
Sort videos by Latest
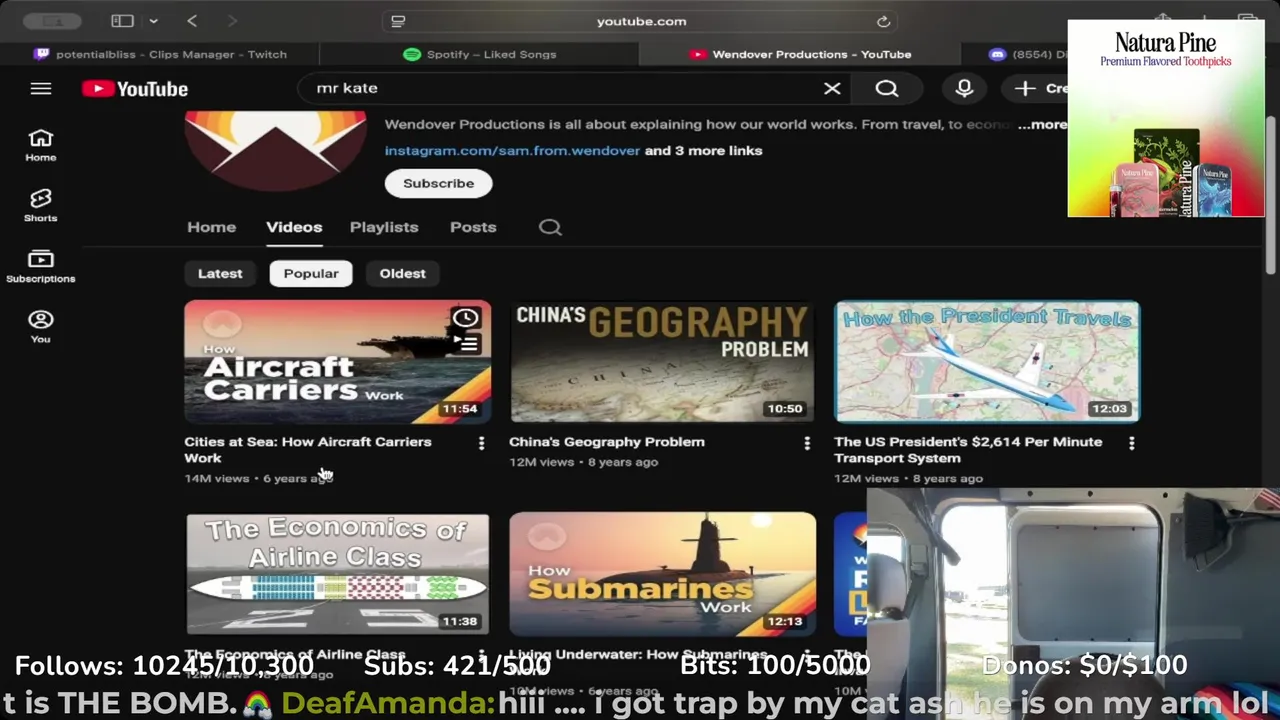tap(220, 273)
